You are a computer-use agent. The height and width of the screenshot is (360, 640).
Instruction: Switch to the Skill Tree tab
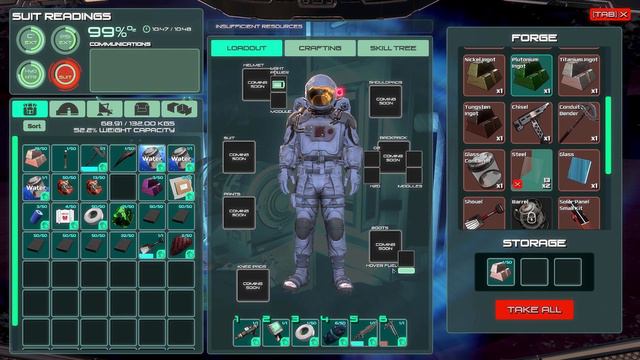tap(393, 48)
